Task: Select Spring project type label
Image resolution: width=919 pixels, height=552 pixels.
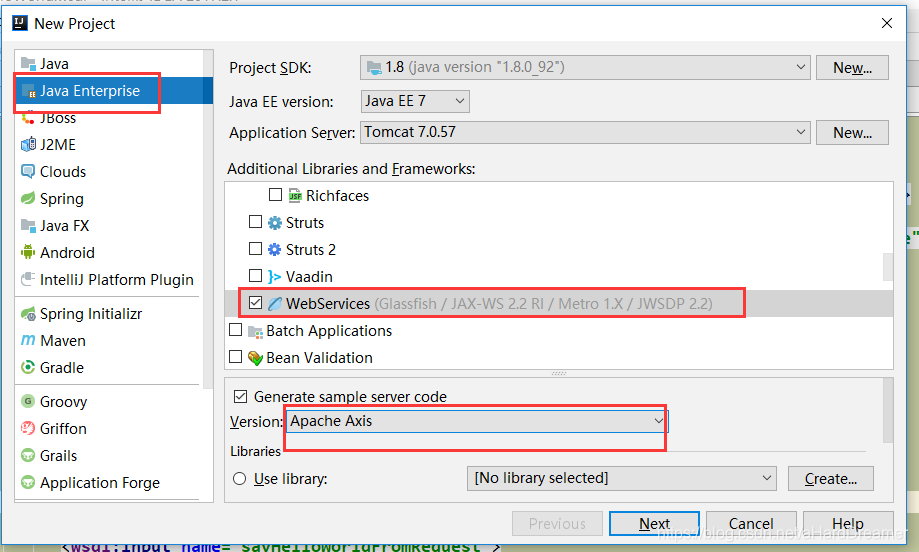Action: [62, 199]
